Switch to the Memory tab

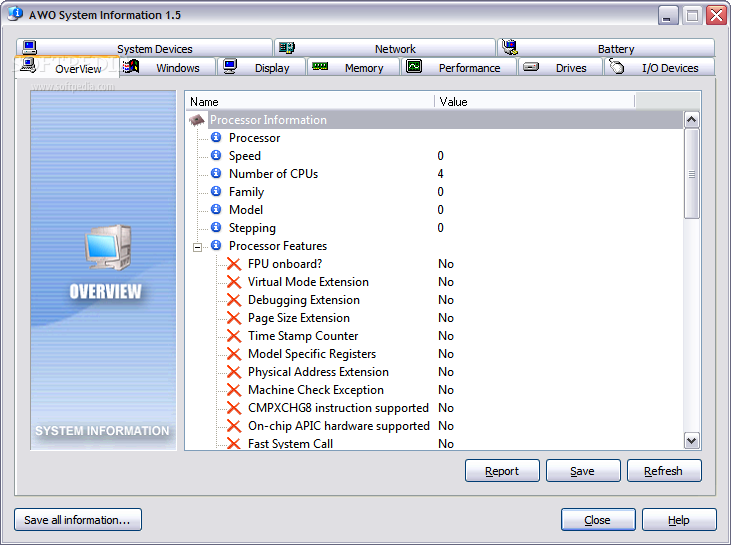(x=353, y=67)
